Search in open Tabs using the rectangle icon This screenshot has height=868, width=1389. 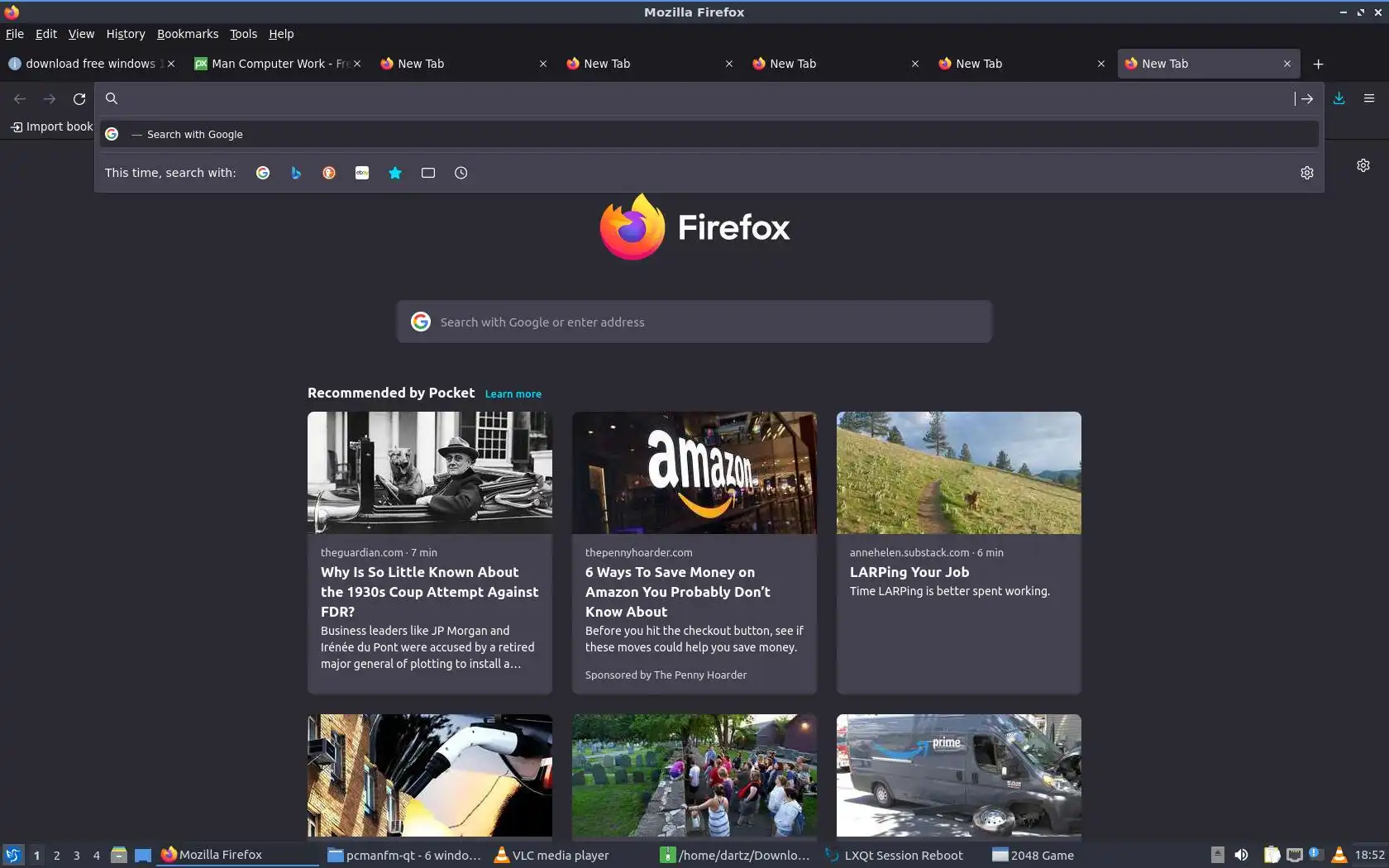point(428,173)
